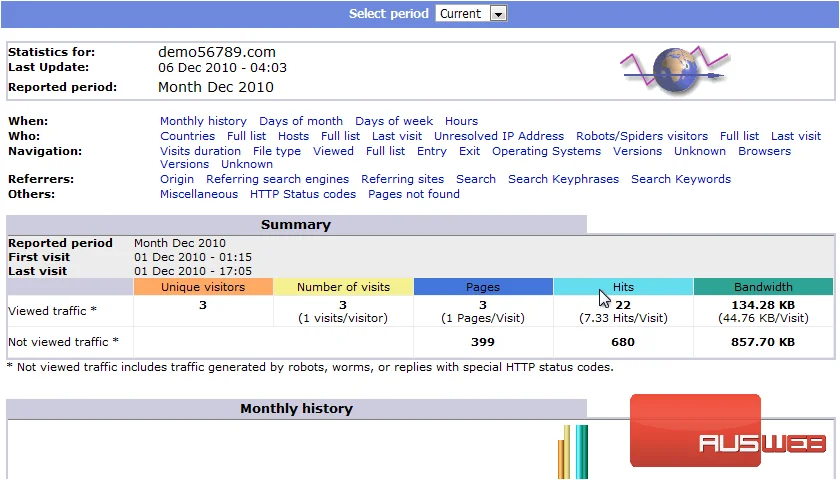
Task: Open the Unresolved IP Address link
Action: coord(499,136)
